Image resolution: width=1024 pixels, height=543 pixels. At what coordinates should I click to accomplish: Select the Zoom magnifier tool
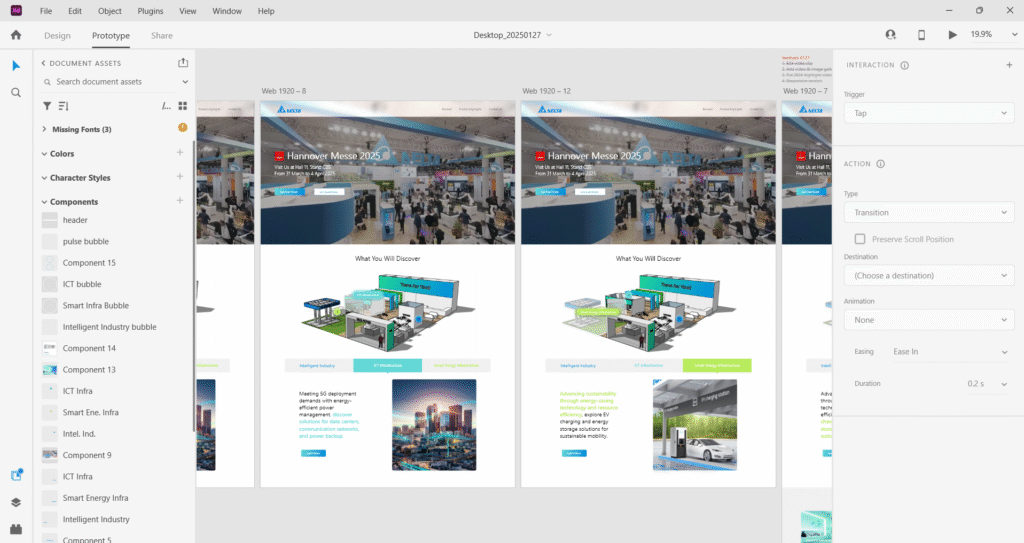(x=16, y=92)
